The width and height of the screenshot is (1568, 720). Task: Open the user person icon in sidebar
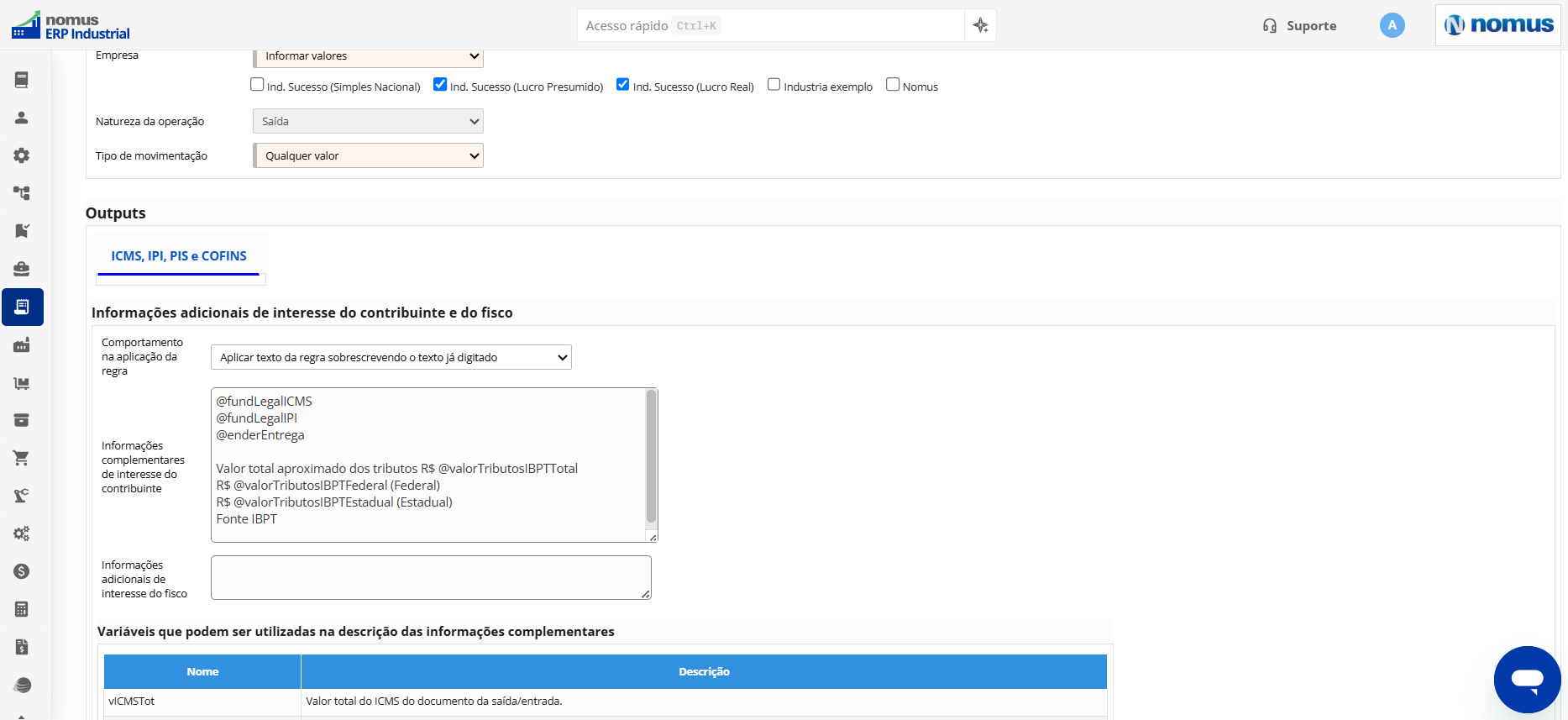tap(22, 118)
